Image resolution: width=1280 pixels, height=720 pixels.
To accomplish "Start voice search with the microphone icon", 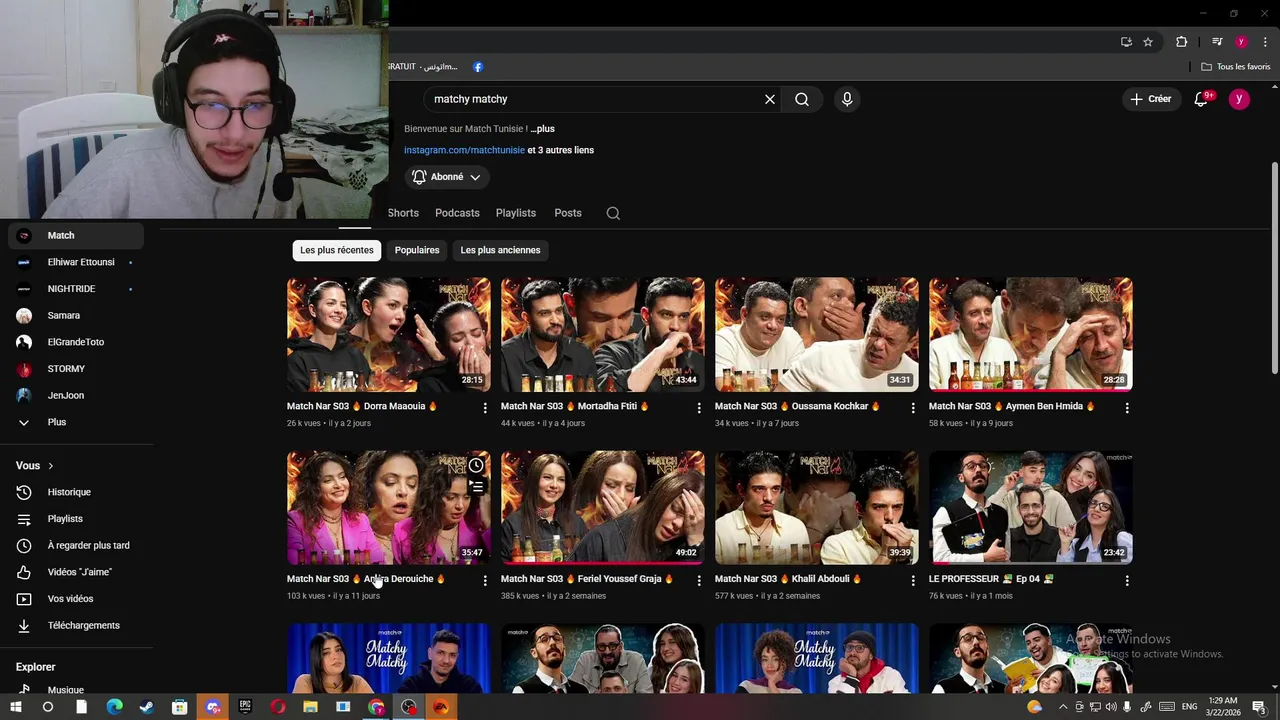I will pyautogui.click(x=847, y=99).
